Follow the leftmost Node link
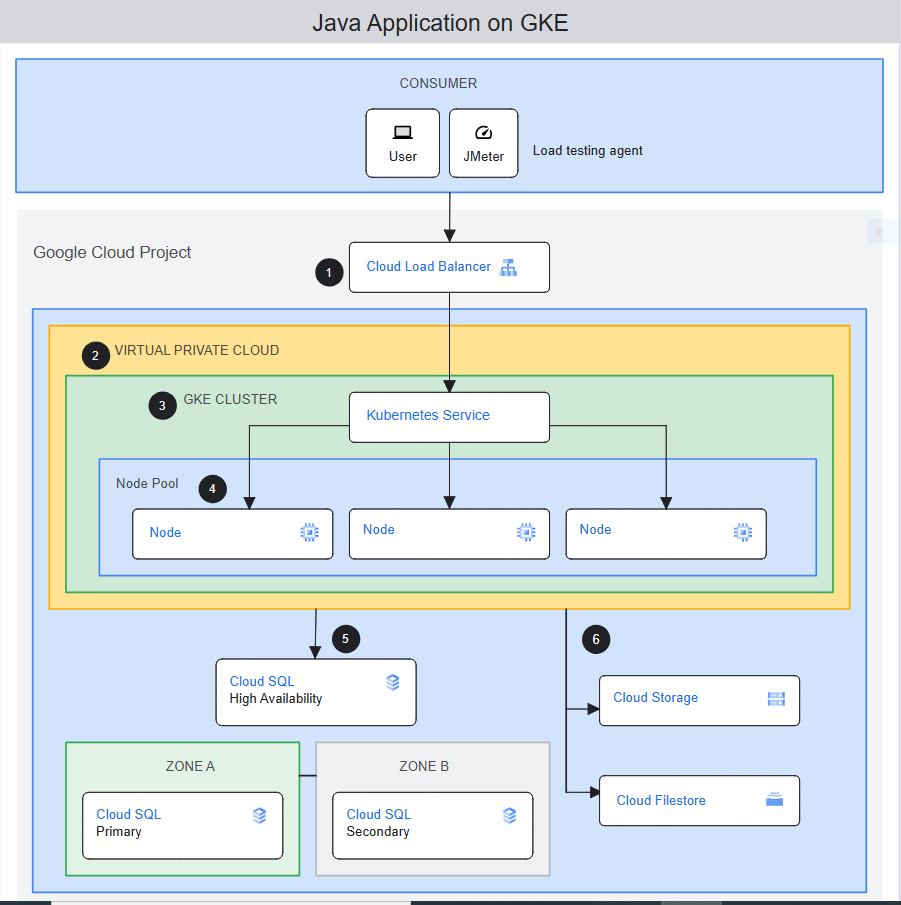 click(x=165, y=532)
